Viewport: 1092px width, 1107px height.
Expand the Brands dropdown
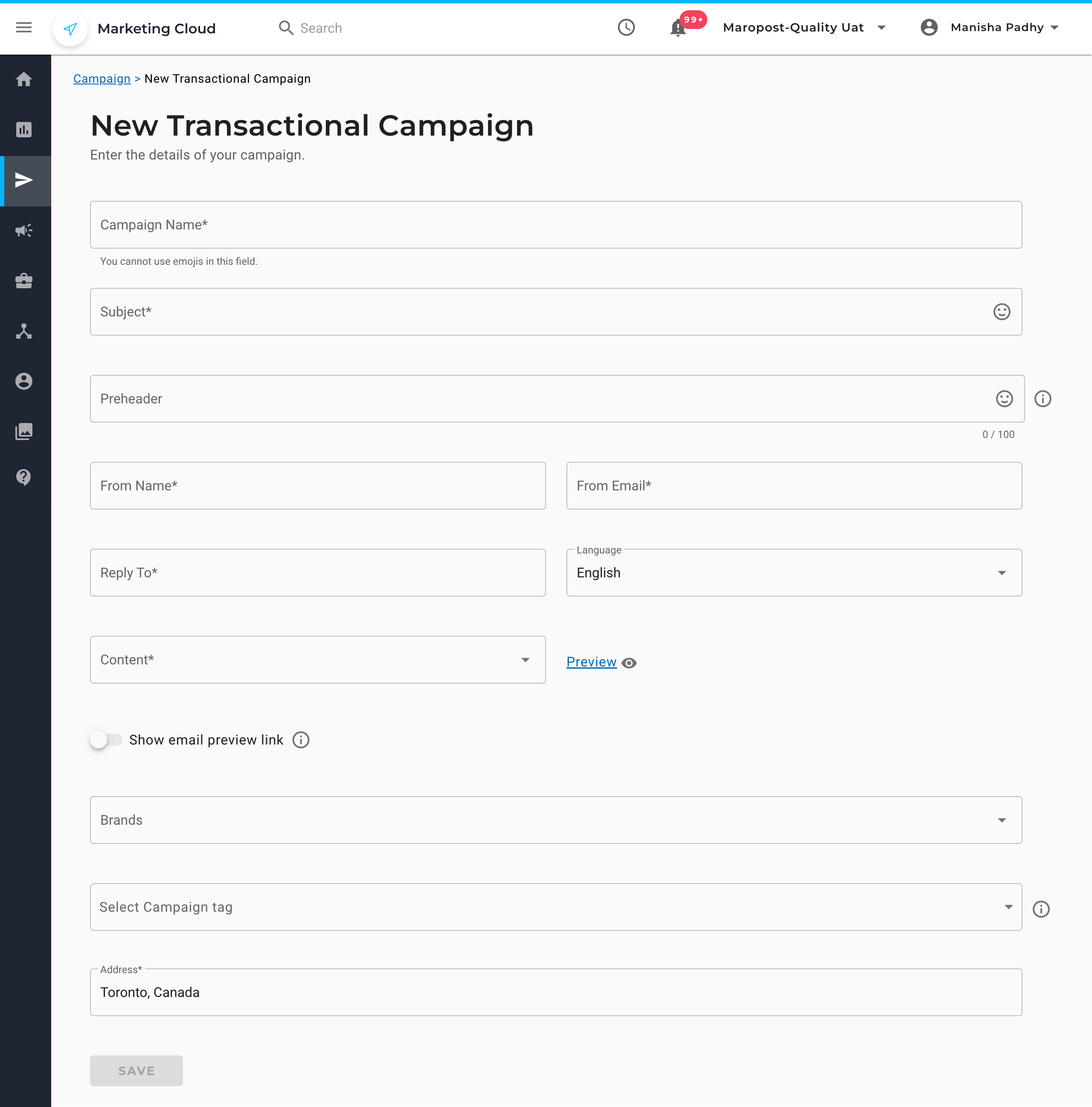click(555, 820)
